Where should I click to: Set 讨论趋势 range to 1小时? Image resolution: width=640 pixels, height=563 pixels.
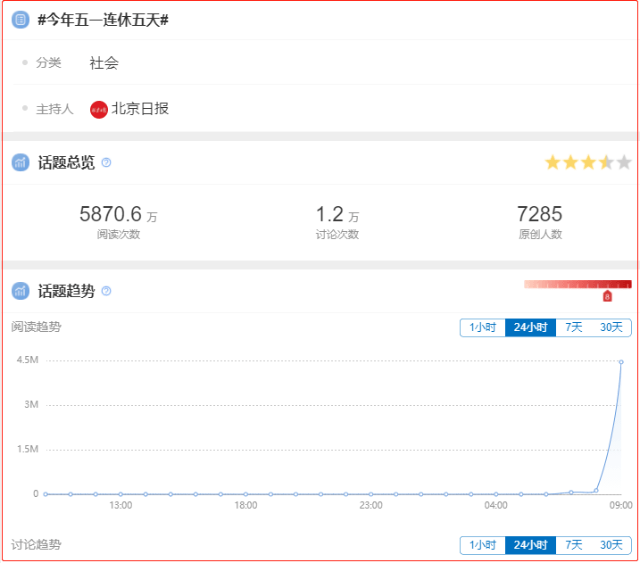tap(482, 545)
